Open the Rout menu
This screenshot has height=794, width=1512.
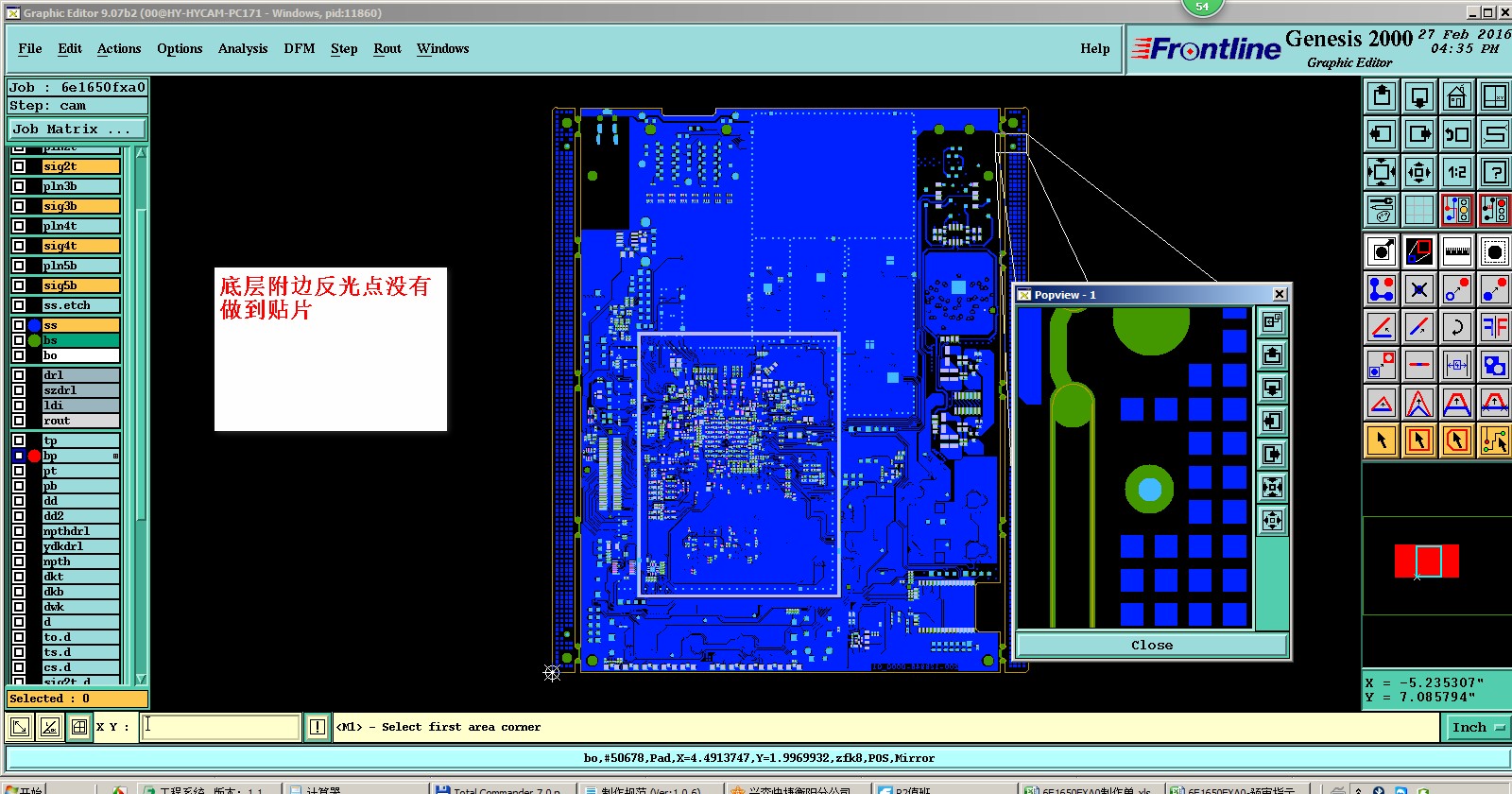[x=387, y=48]
